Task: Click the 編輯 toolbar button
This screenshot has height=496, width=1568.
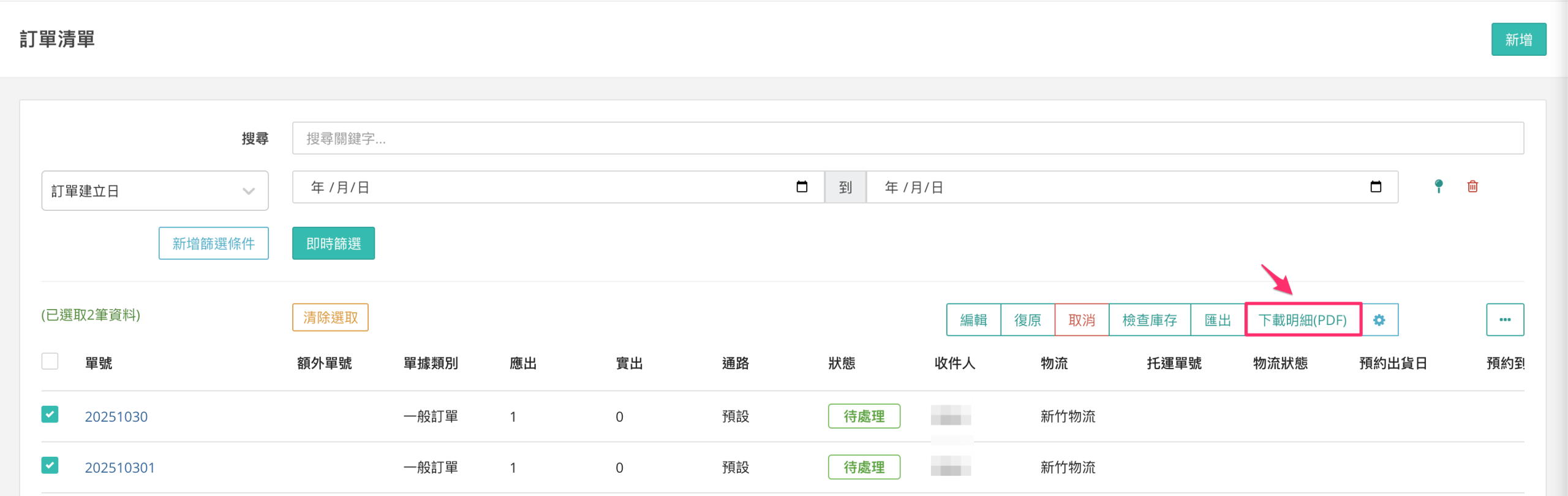Action: pos(973,320)
